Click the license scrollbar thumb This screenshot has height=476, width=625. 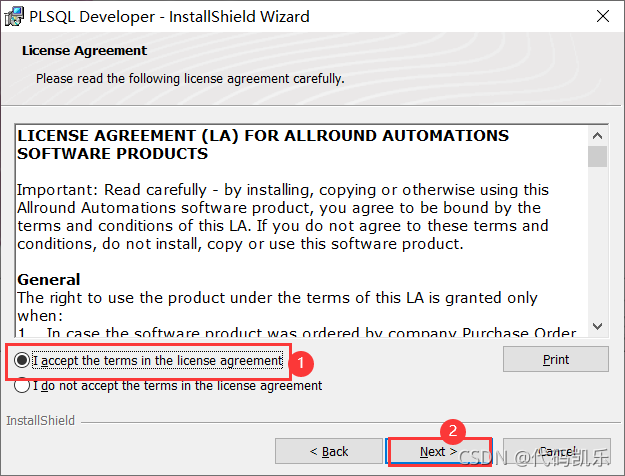click(597, 156)
